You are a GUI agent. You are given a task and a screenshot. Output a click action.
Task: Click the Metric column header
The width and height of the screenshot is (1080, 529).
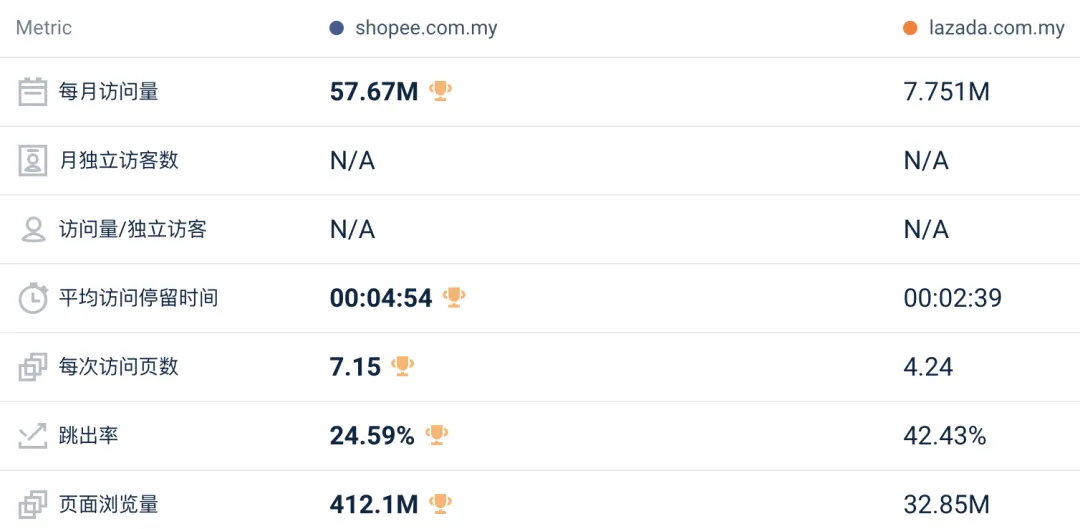point(44,28)
